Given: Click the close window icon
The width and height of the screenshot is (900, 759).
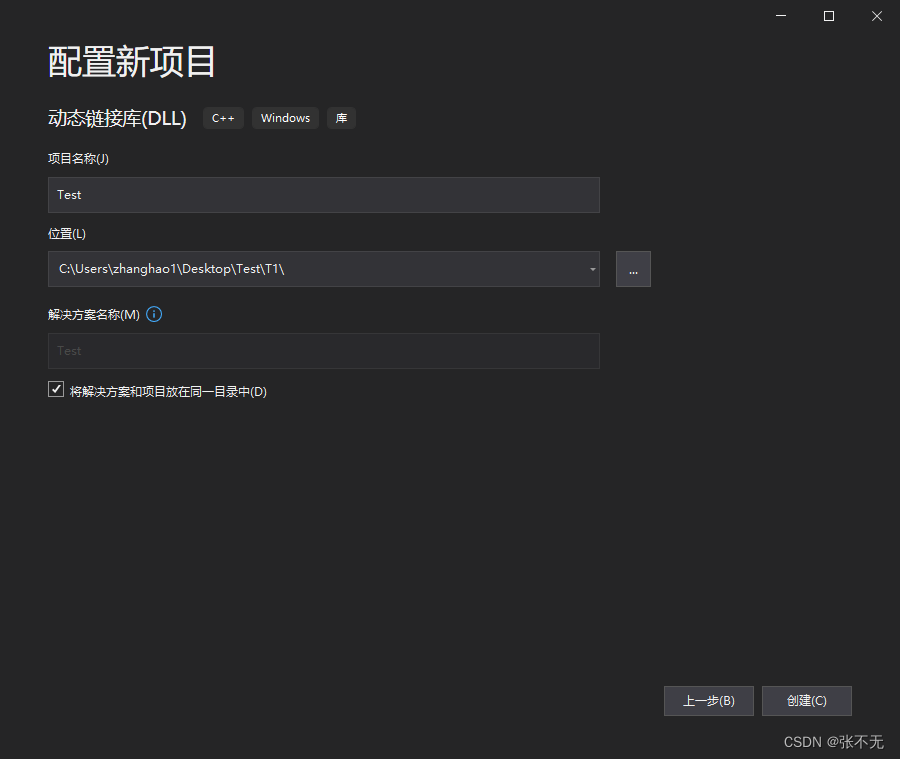Looking at the screenshot, I should click(876, 16).
